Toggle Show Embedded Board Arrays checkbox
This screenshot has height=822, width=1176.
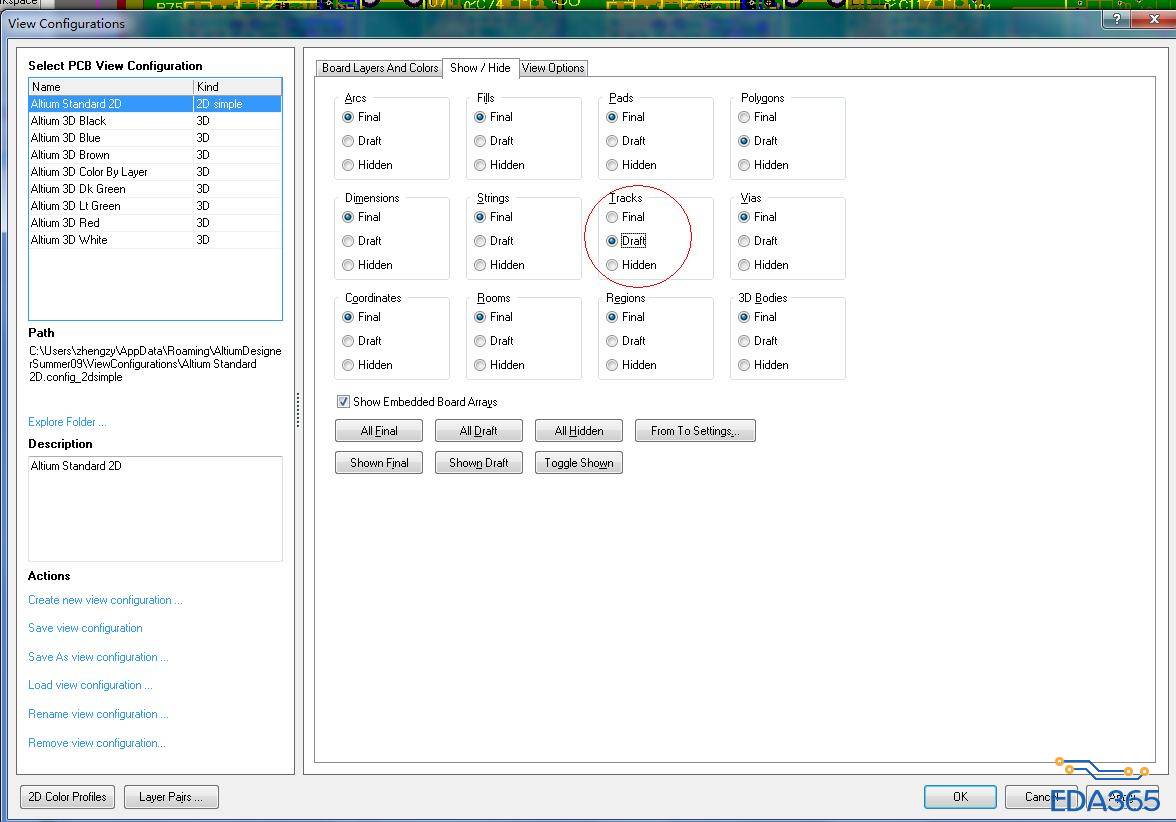coord(344,402)
